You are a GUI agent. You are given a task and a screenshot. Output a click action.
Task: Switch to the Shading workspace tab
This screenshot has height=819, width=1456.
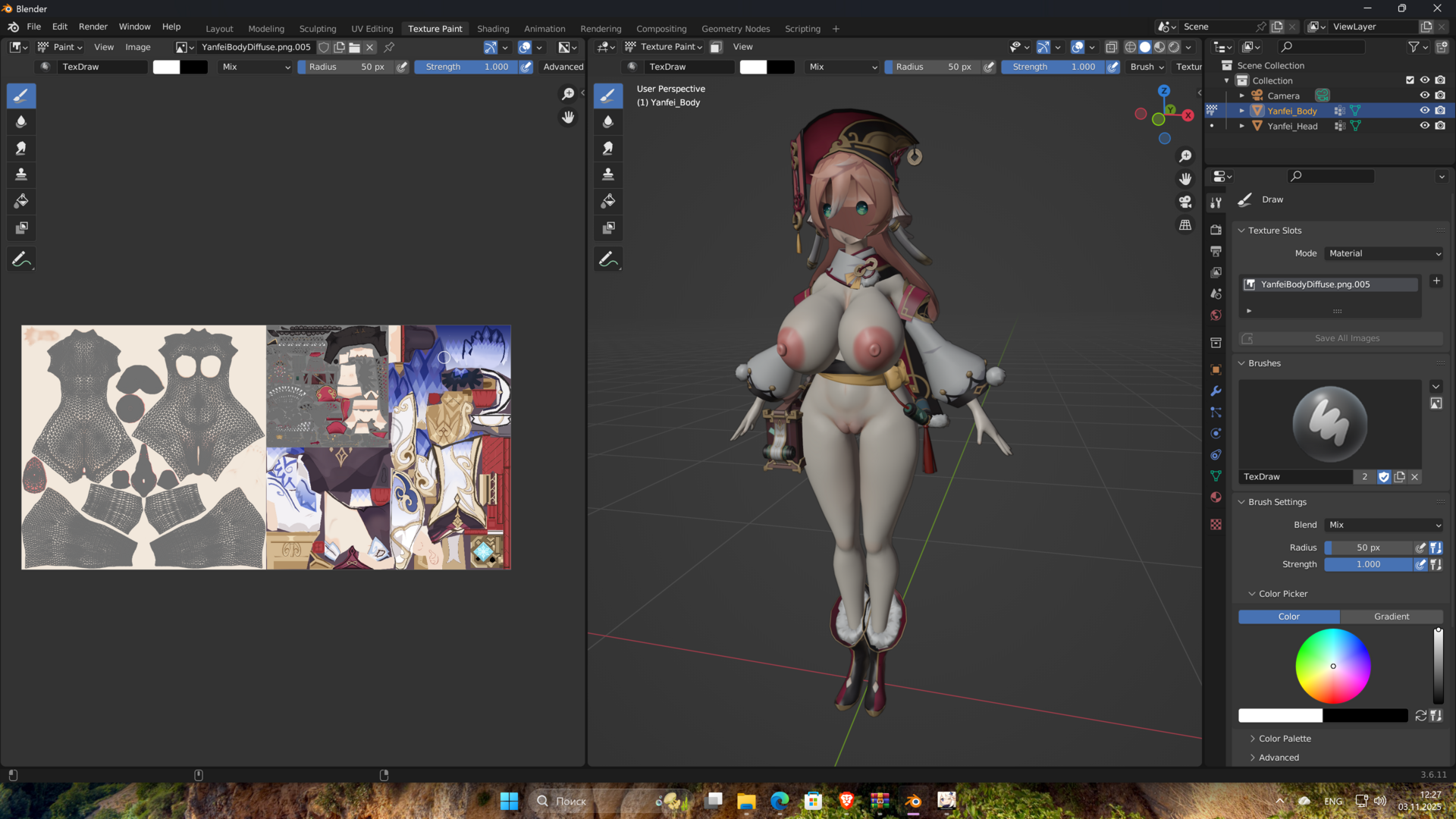[493, 29]
